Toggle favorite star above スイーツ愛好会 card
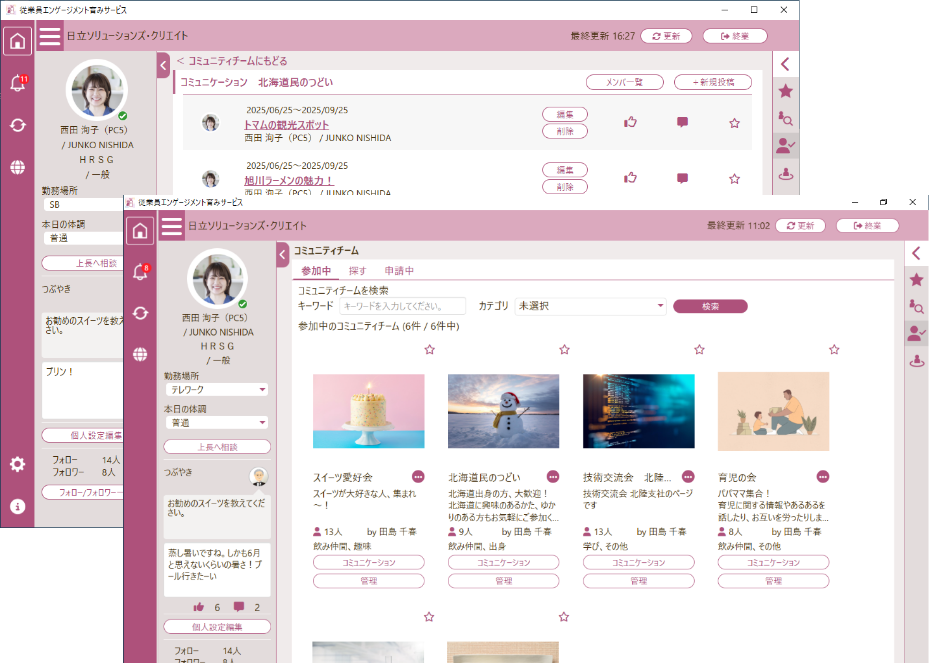The image size is (930, 663). pos(429,350)
